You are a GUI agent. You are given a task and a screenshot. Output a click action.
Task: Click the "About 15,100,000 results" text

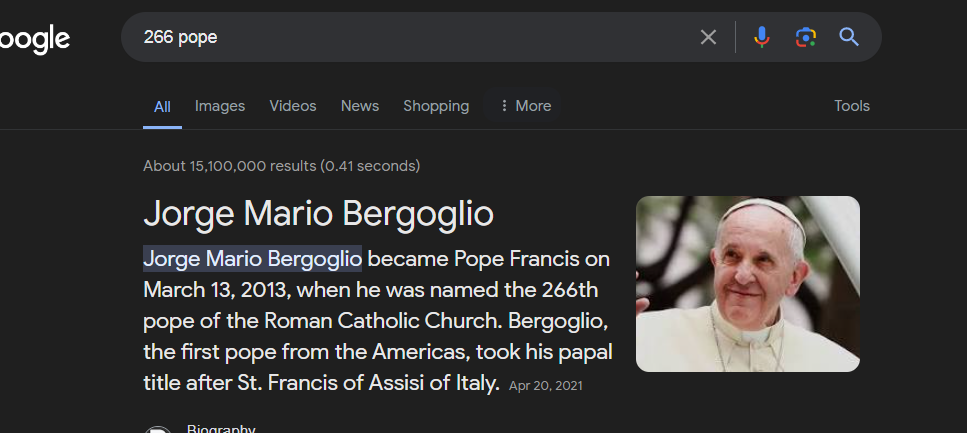click(x=281, y=166)
